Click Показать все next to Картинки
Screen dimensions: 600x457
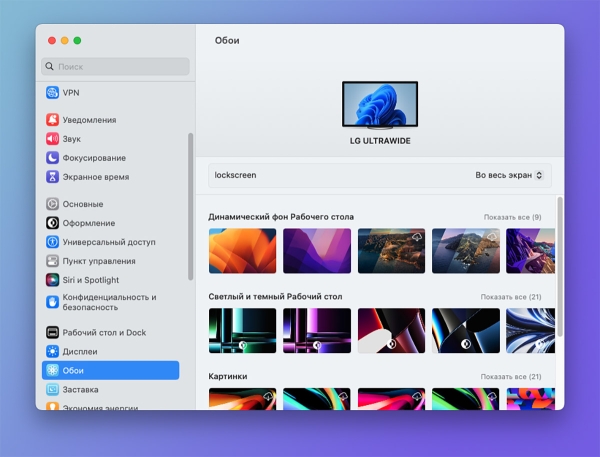tap(510, 377)
